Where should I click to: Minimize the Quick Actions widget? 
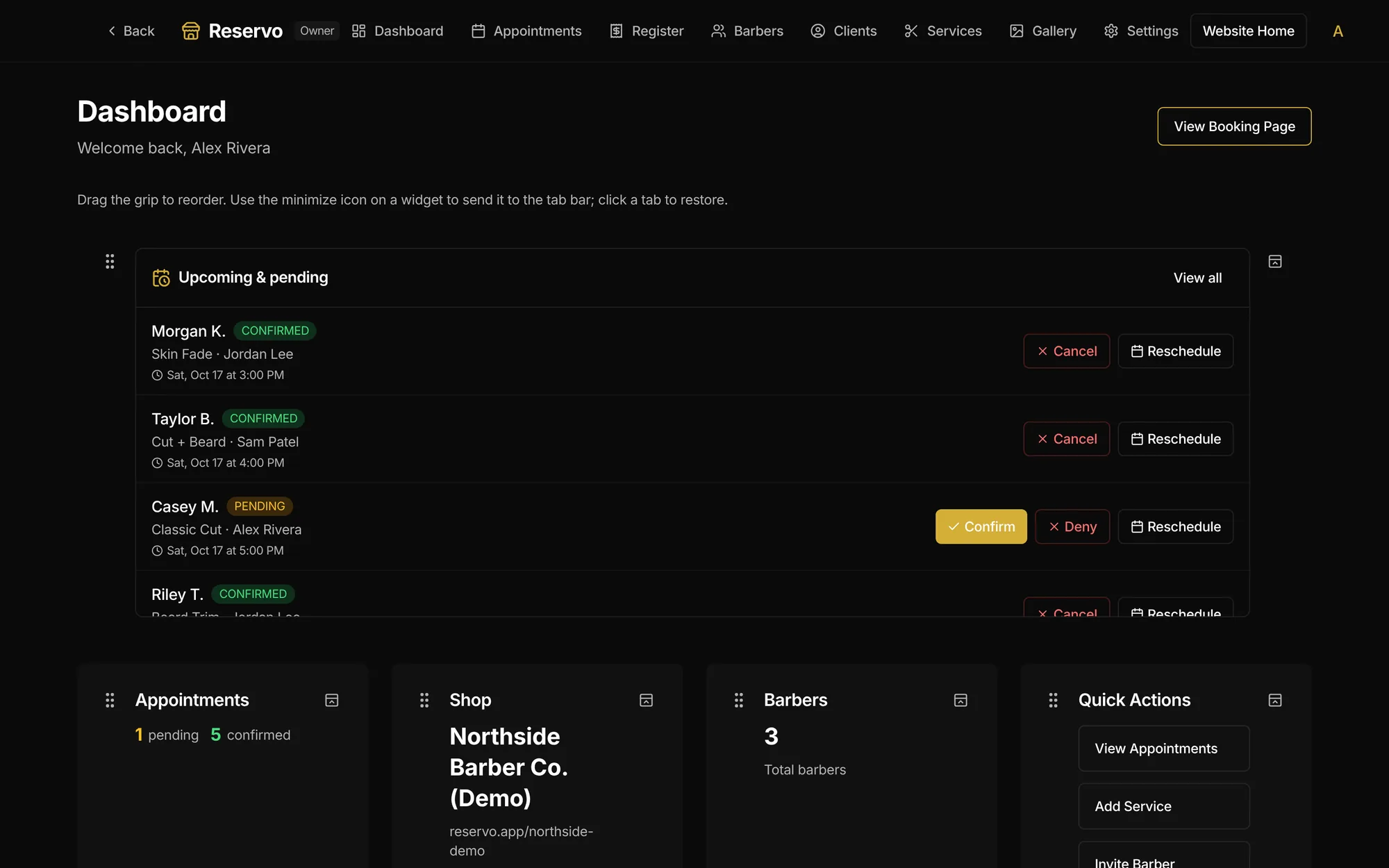coord(1275,700)
